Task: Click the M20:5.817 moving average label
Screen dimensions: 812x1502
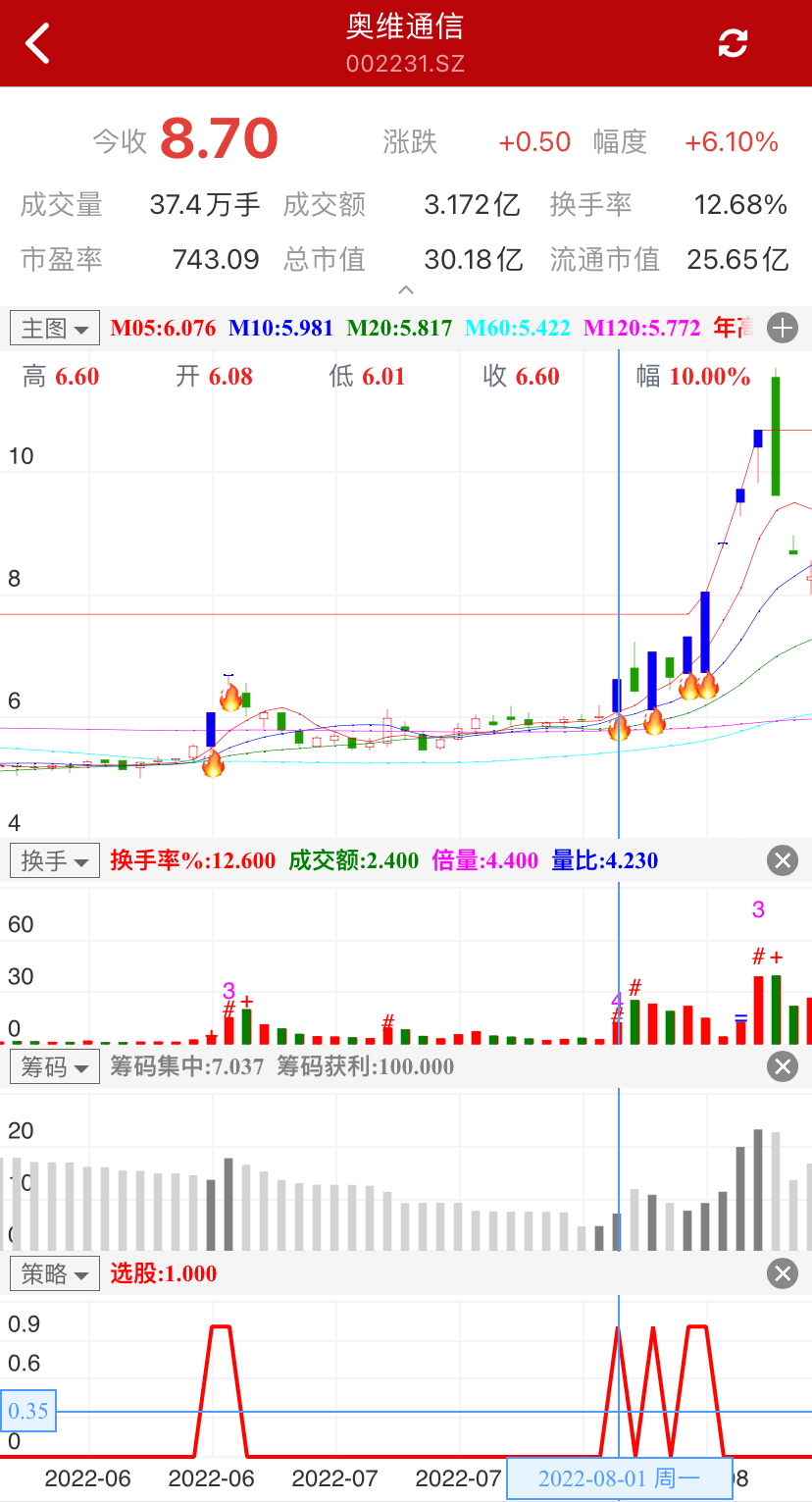Action: [x=400, y=328]
